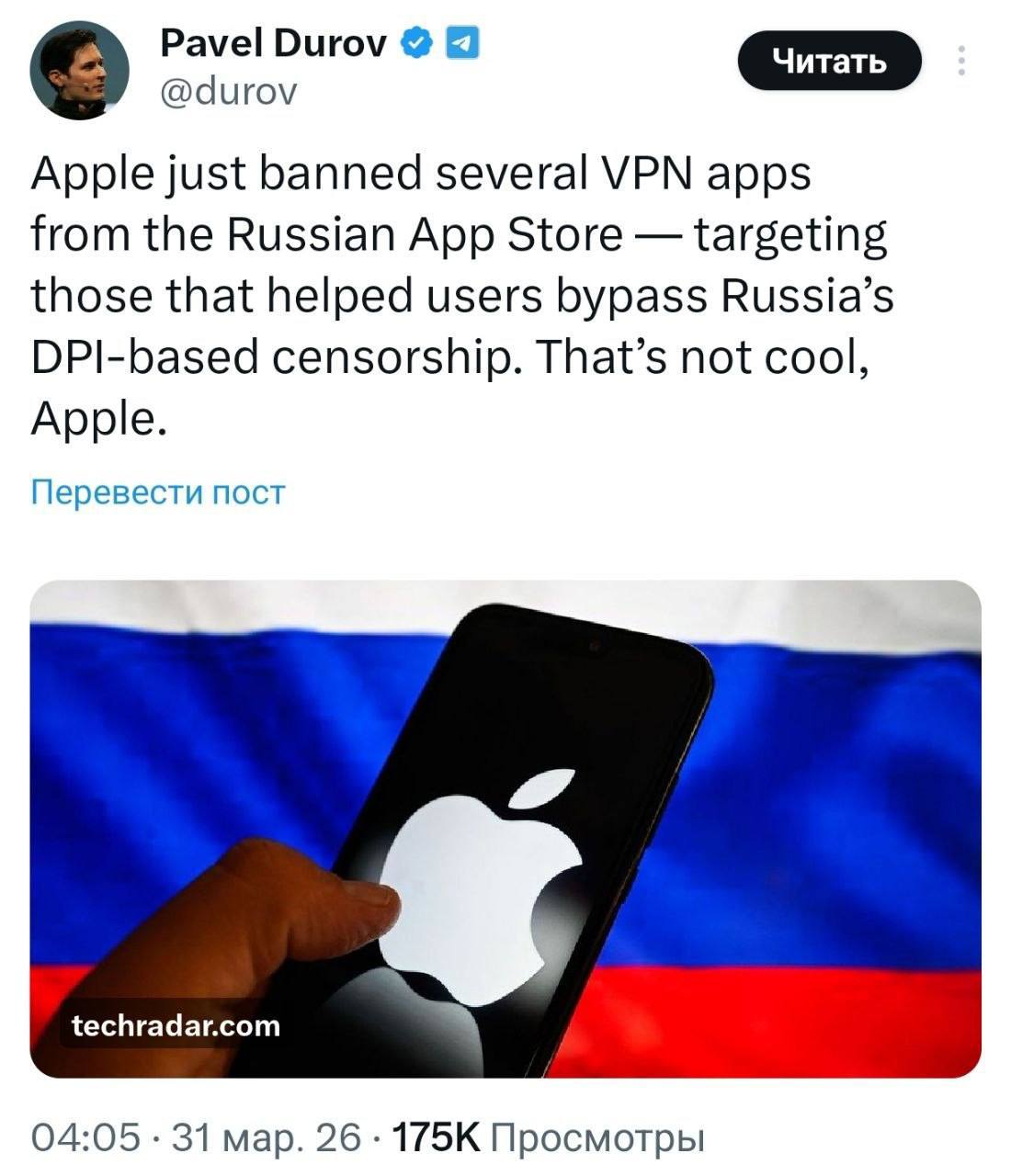Screen dimensions: 1011x1176
Task: Open the @durov handle link
Action: coord(229,91)
